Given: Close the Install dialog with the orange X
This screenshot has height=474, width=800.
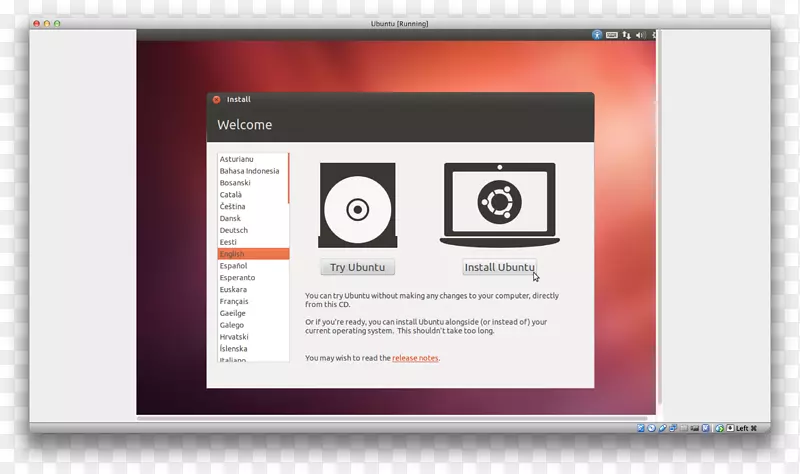Looking at the screenshot, I should click(216, 99).
